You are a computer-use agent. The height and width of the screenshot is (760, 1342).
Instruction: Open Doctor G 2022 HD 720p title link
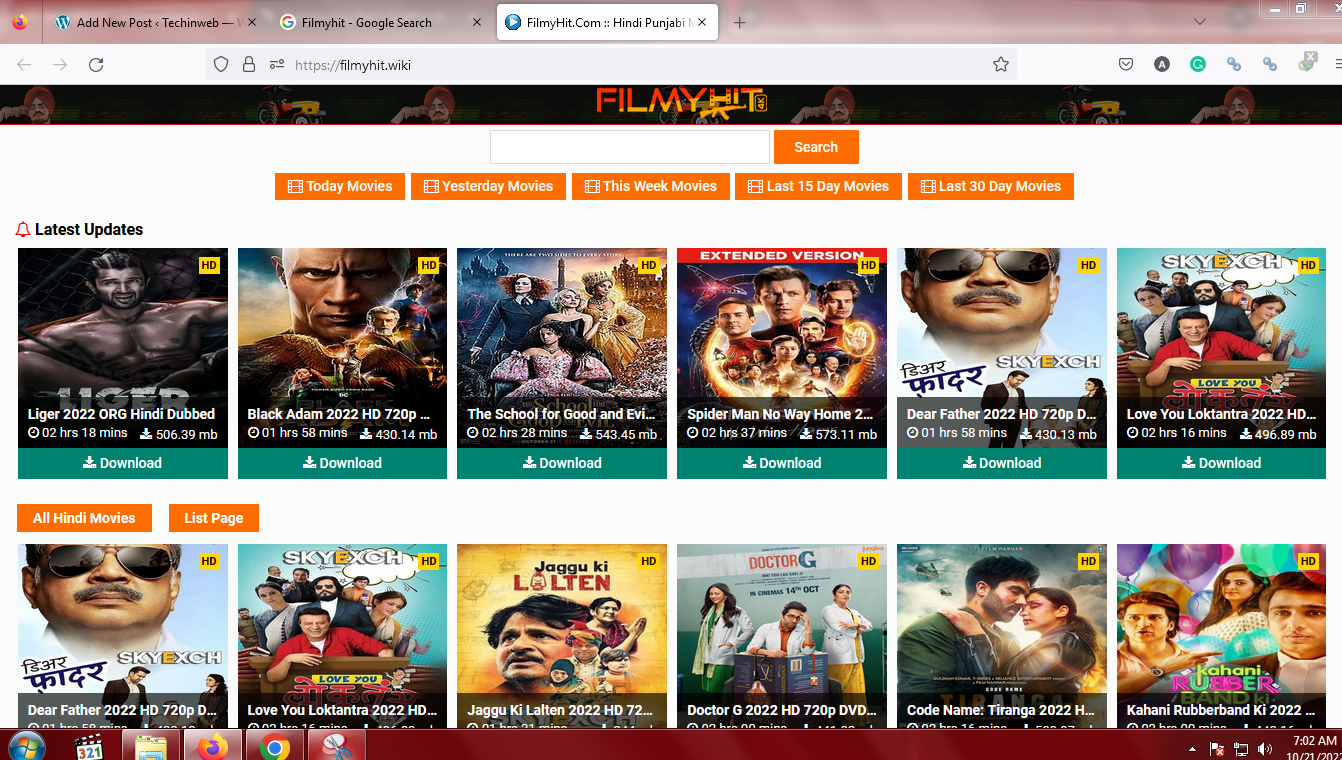(x=782, y=710)
